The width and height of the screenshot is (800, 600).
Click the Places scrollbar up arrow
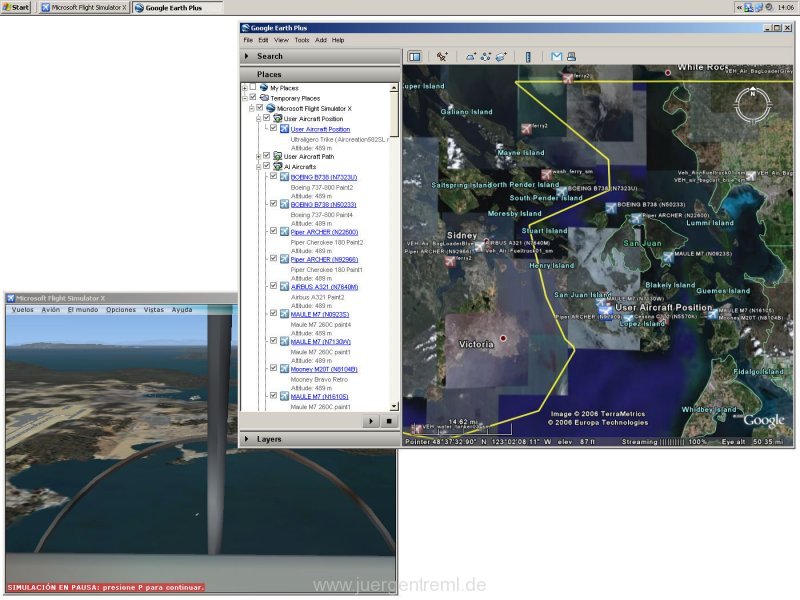394,88
